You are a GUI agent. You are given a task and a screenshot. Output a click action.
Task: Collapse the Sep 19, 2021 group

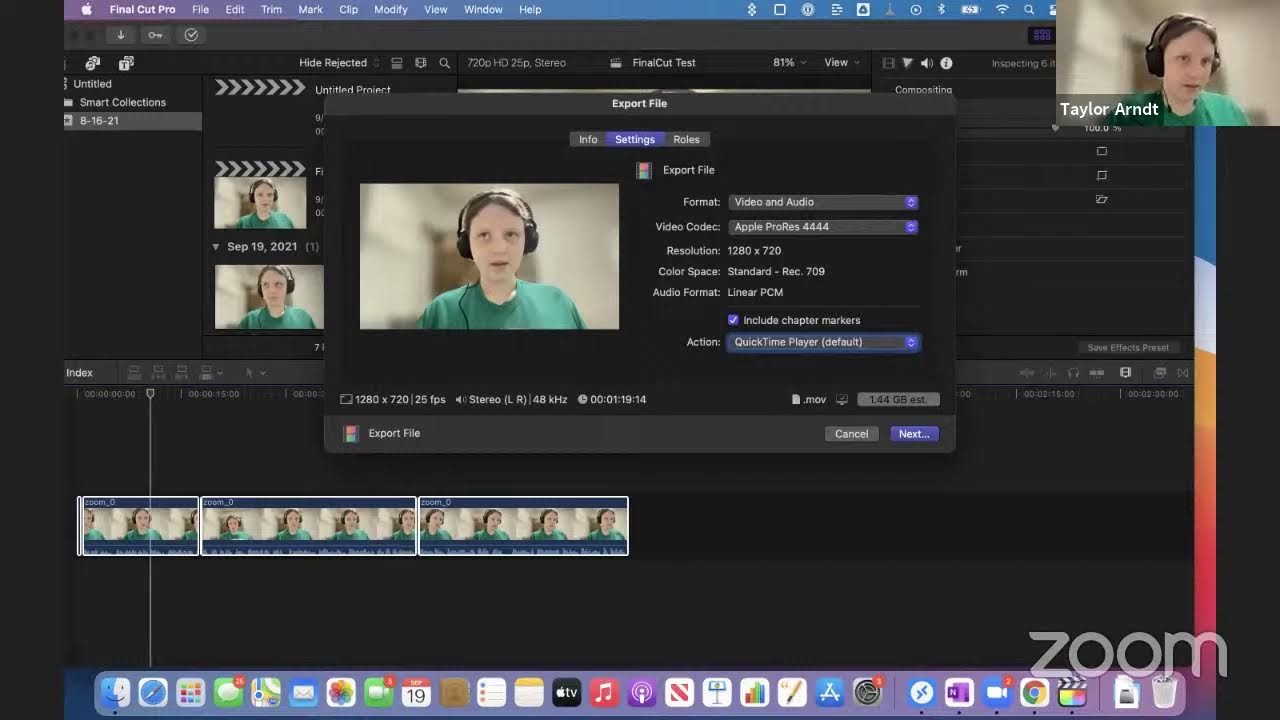pos(216,246)
